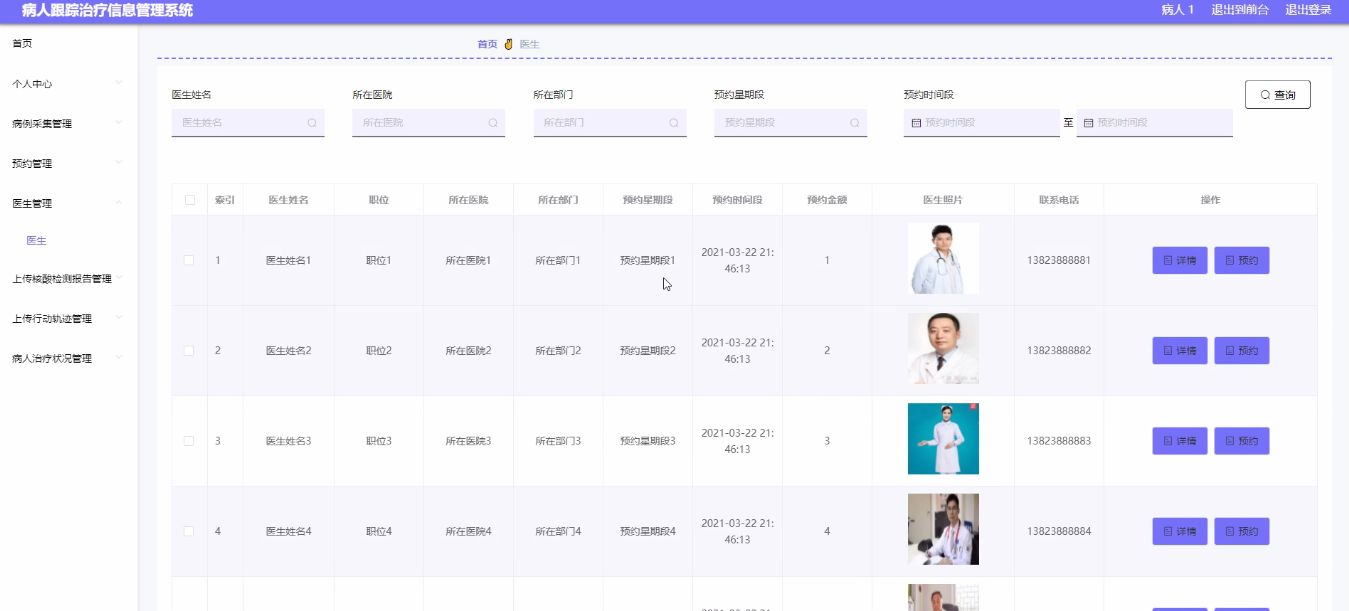Image resolution: width=1349 pixels, height=611 pixels.
Task: Click 首页 breadcrumb link
Action: pyautogui.click(x=487, y=44)
